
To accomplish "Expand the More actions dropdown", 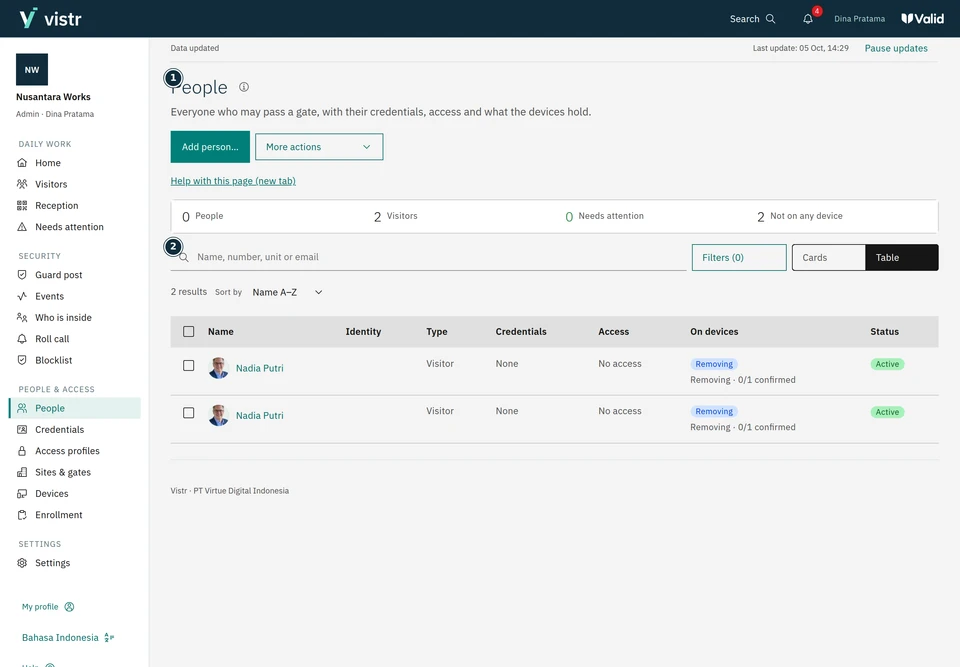I will [x=319, y=147].
